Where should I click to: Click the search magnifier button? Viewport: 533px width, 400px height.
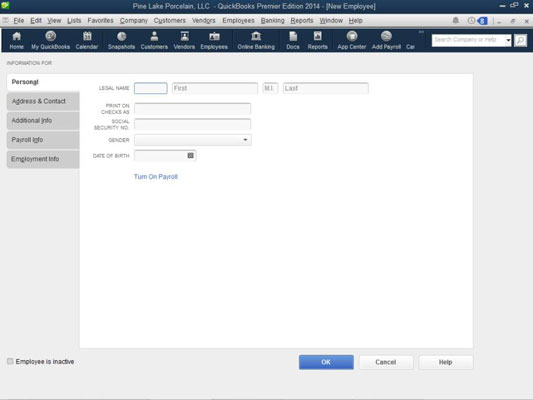520,40
